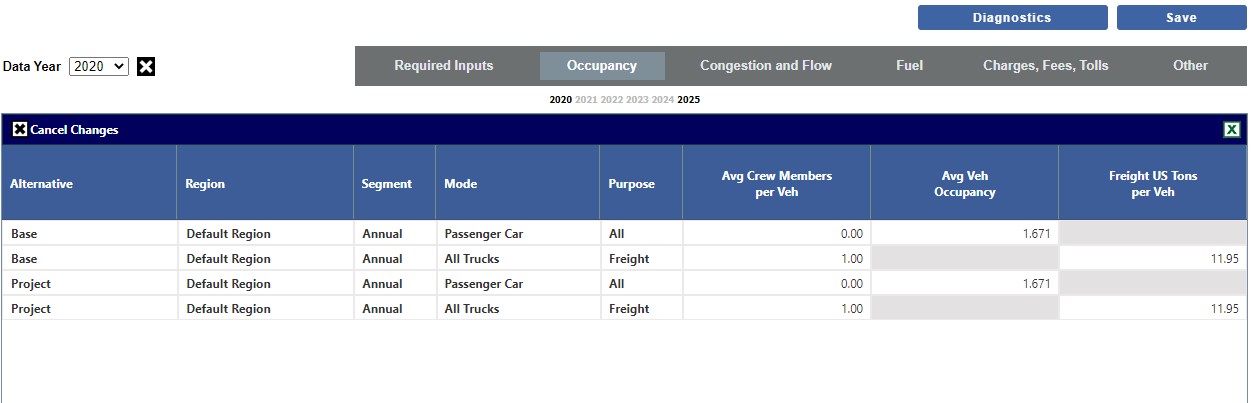Select the Occupancy tab
The height and width of the screenshot is (403, 1254).
point(602,66)
